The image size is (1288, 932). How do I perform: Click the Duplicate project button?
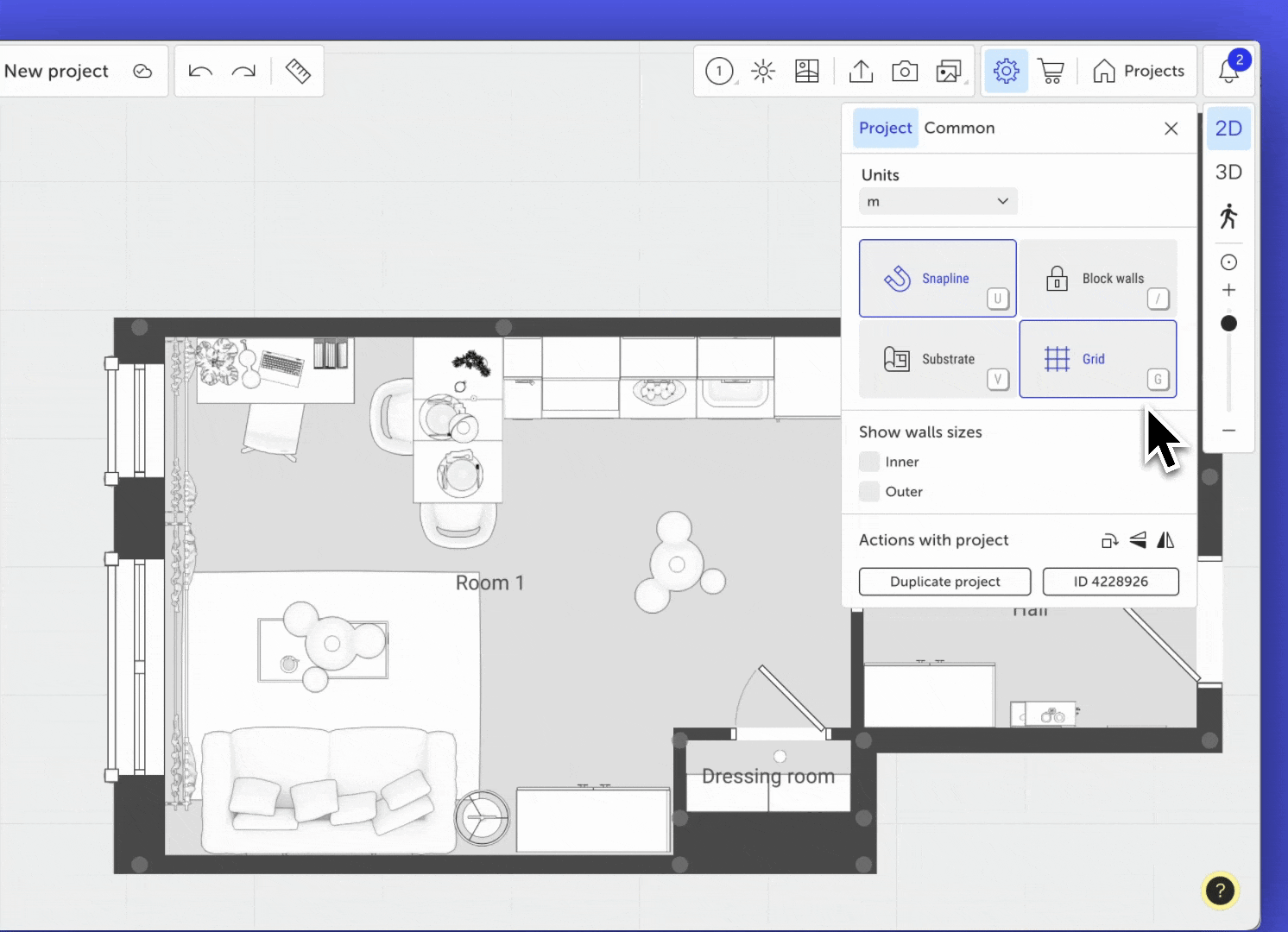(x=944, y=582)
